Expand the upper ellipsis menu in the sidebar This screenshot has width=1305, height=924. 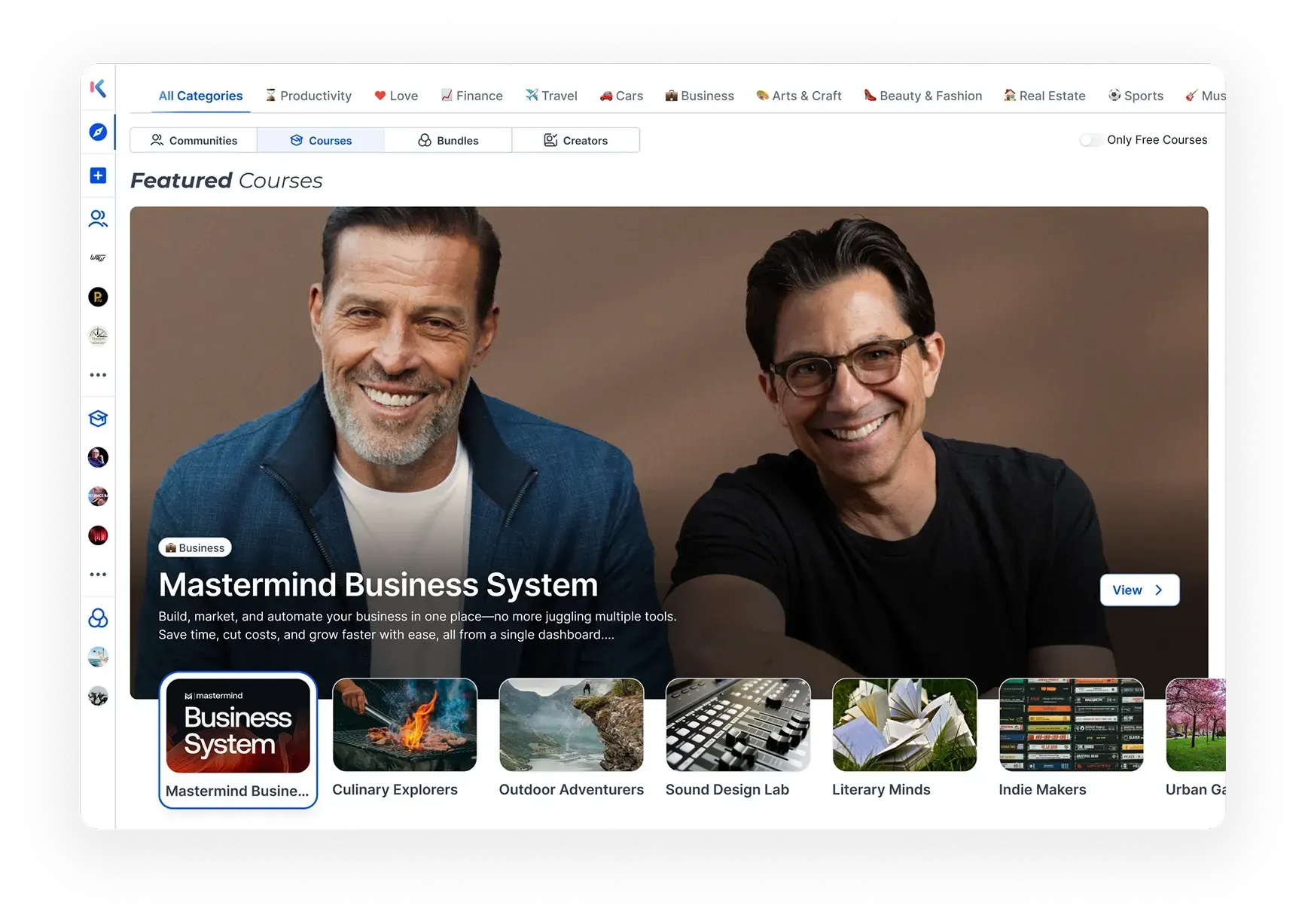coord(98,374)
